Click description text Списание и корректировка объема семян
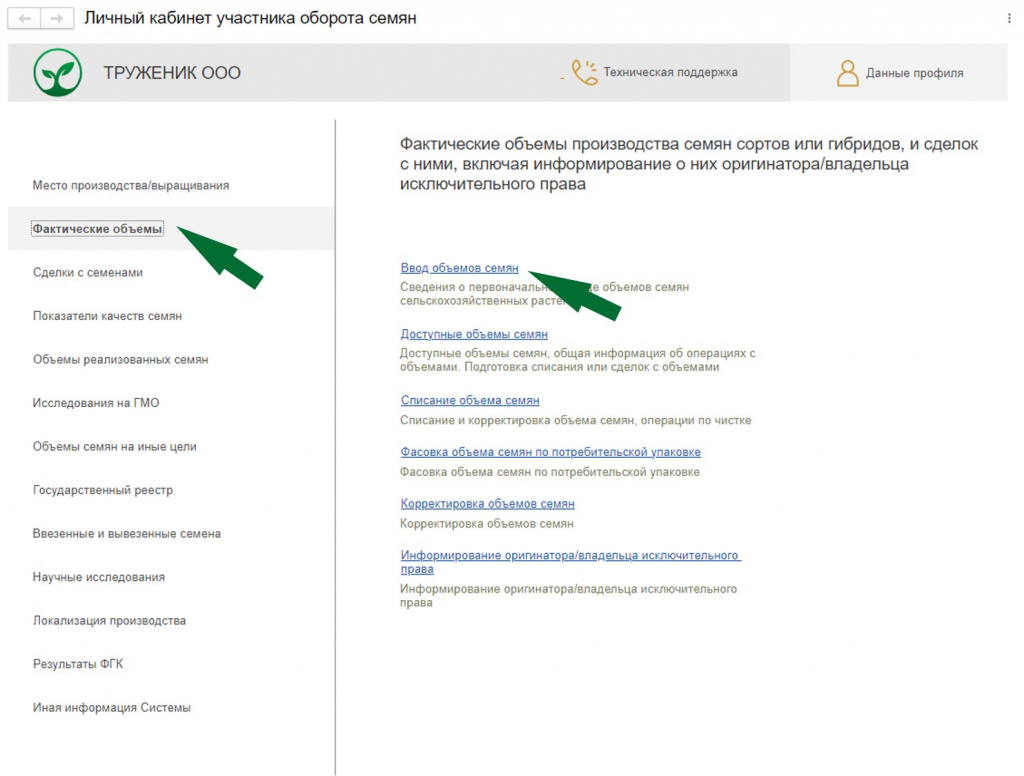The height and width of the screenshot is (776, 1024). [x=575, y=420]
